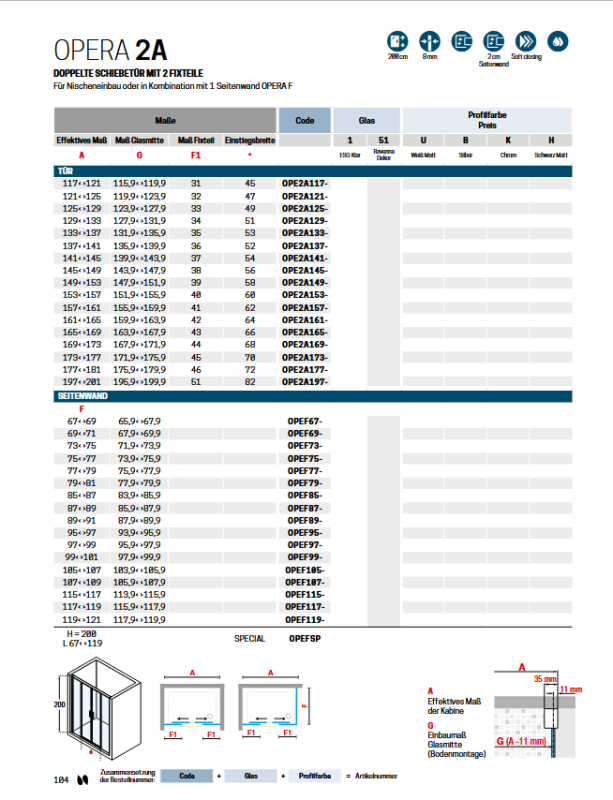
Task: Click code 'OPE2A153-'
Action: click(305, 295)
